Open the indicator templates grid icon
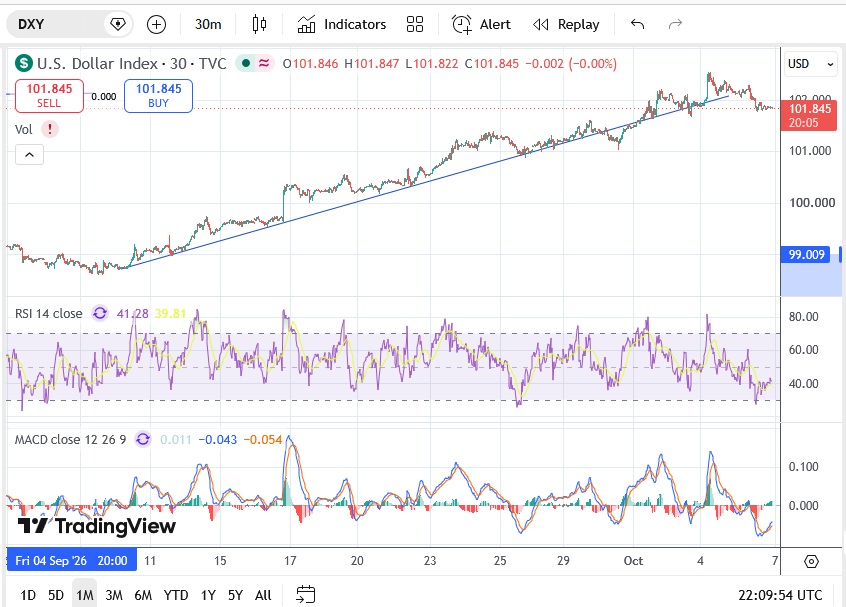Screen dimensions: 846x607 (415, 24)
